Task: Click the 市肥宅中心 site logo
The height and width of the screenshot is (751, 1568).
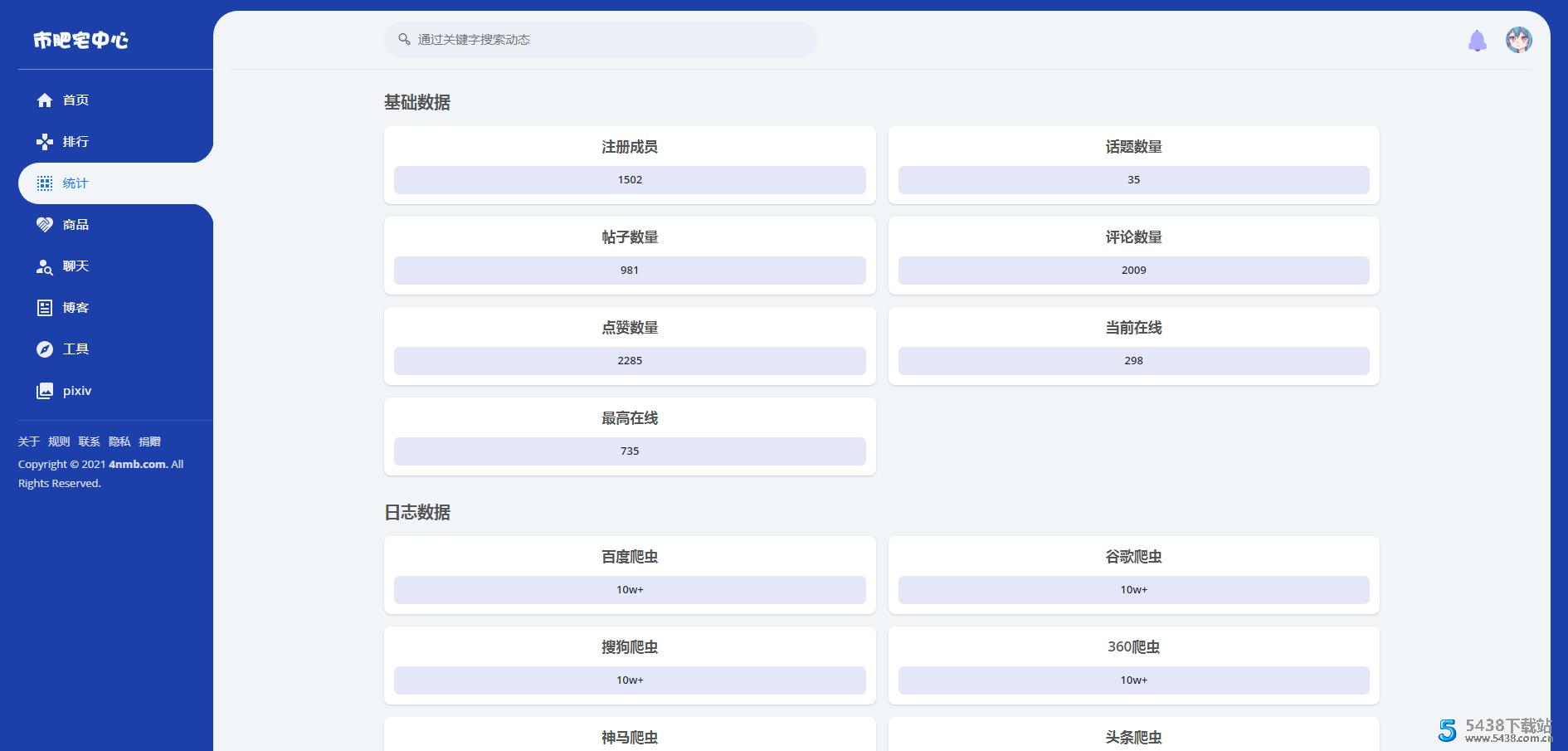Action: 81,40
